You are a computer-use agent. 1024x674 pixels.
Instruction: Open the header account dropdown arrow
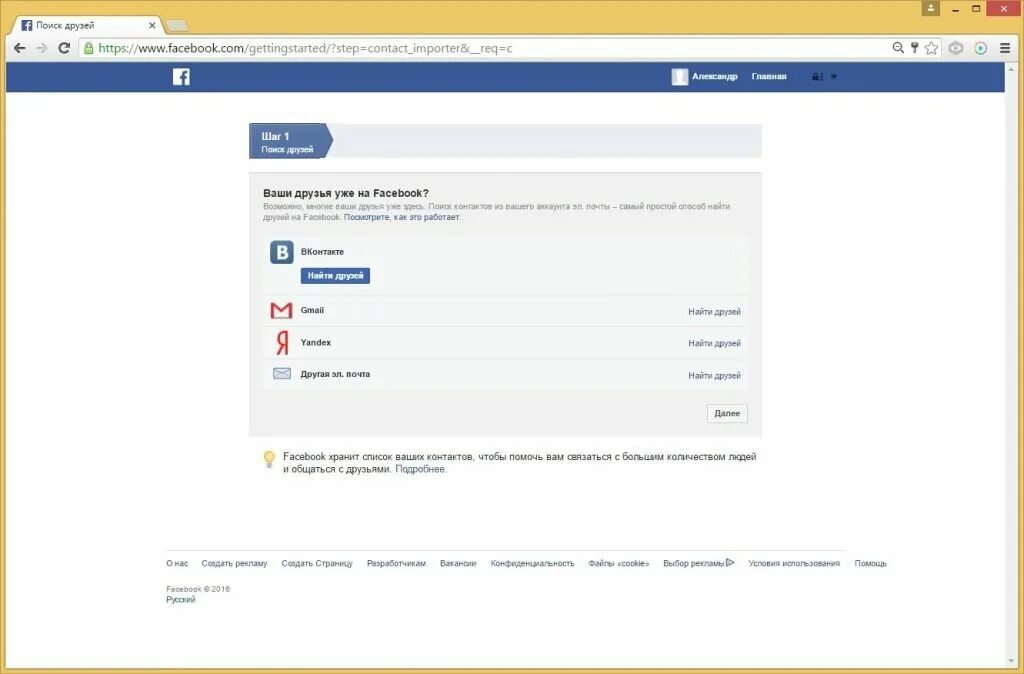tap(833, 76)
